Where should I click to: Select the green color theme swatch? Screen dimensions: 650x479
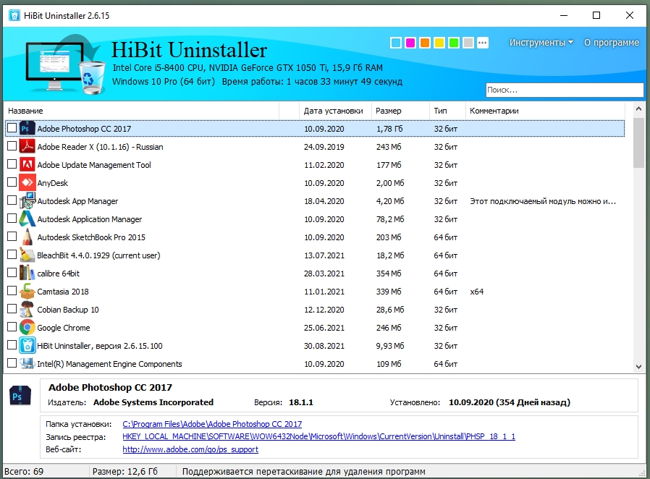coord(454,43)
